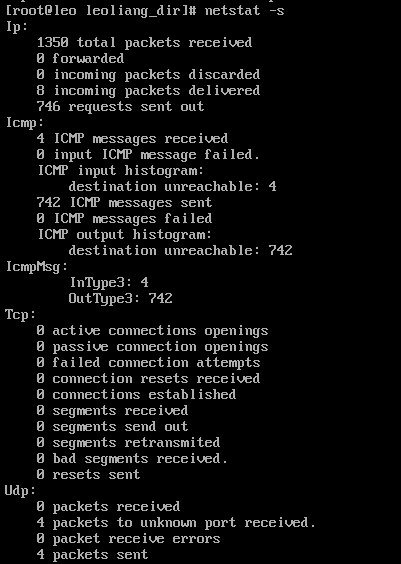Click the Udp: section header
The image size is (401, 564).
pos(20,490)
